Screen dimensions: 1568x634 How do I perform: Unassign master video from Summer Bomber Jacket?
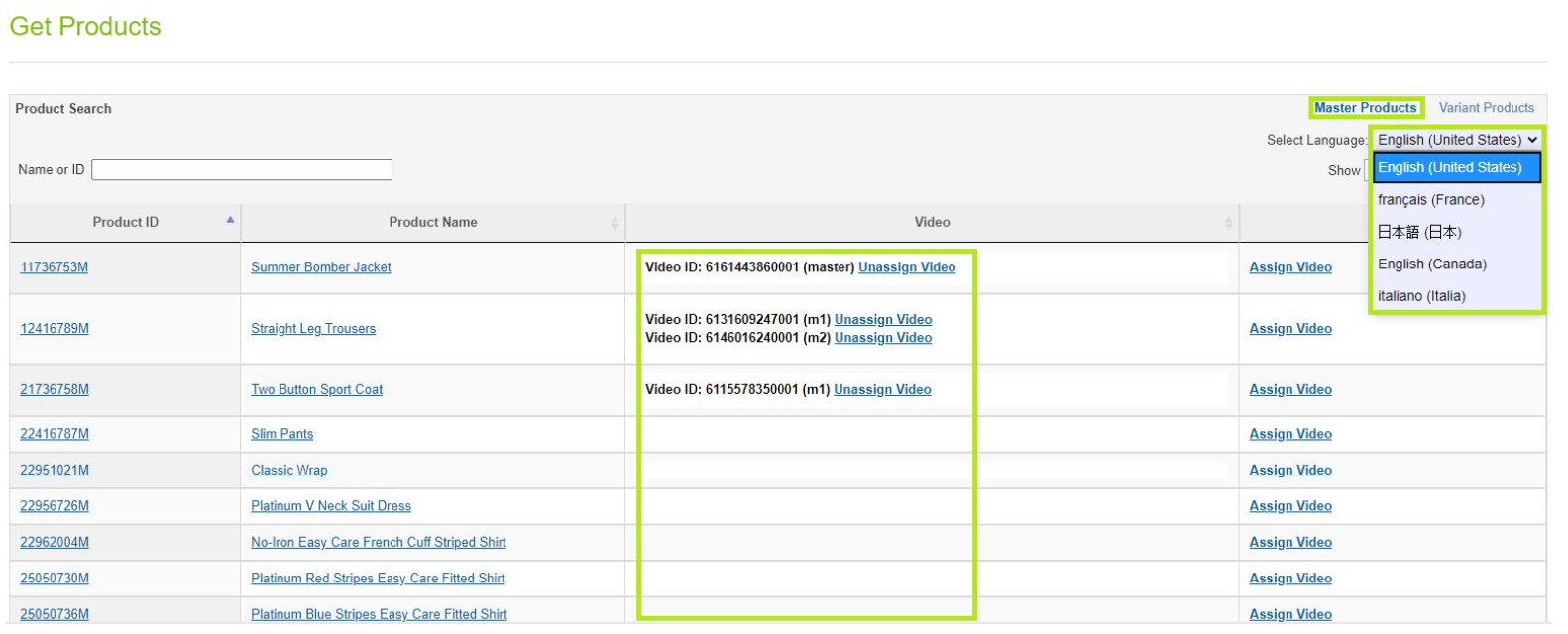(x=906, y=267)
